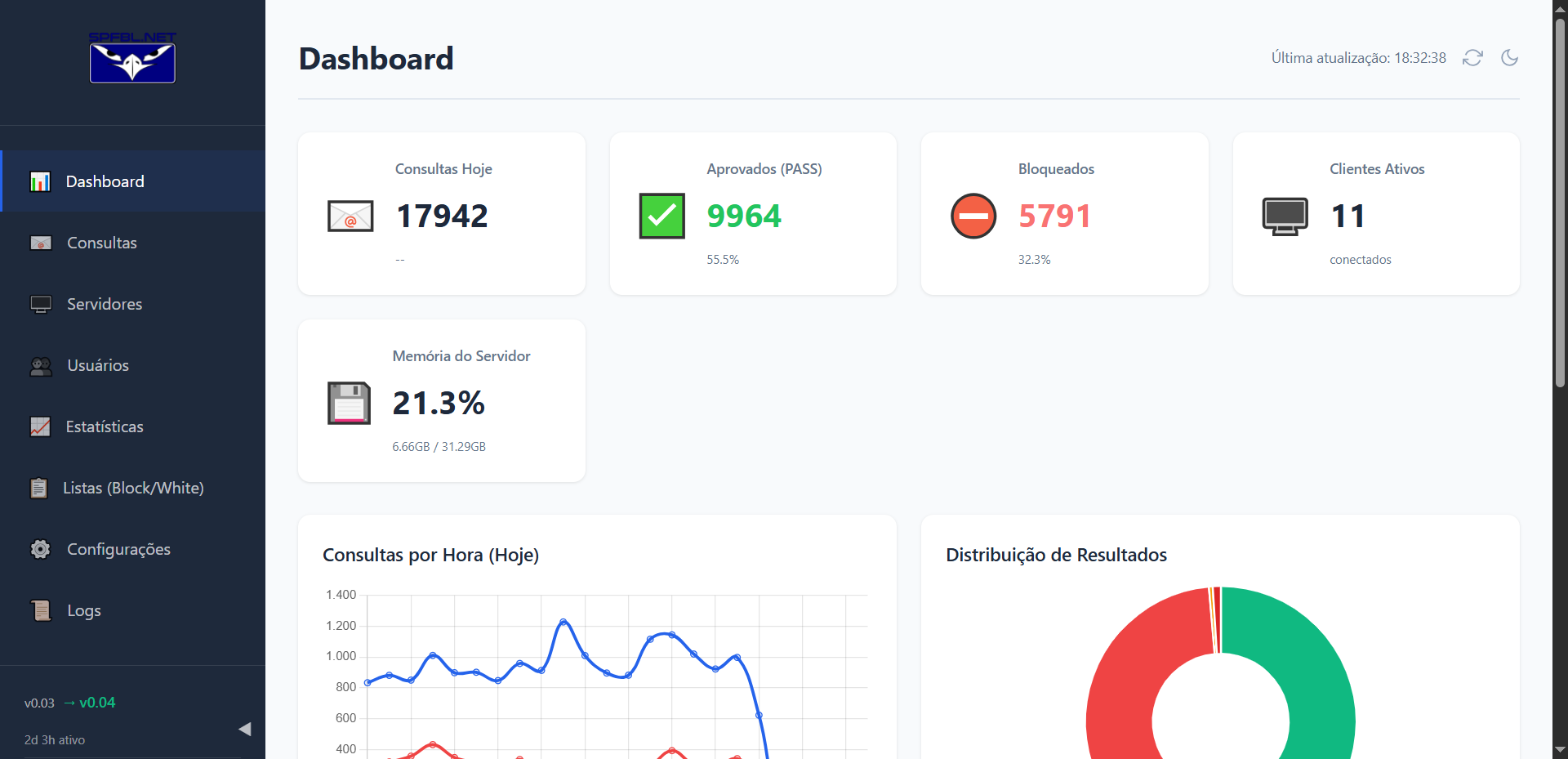
Task: Navigate to Usuários in the sidebar
Action: click(x=133, y=365)
